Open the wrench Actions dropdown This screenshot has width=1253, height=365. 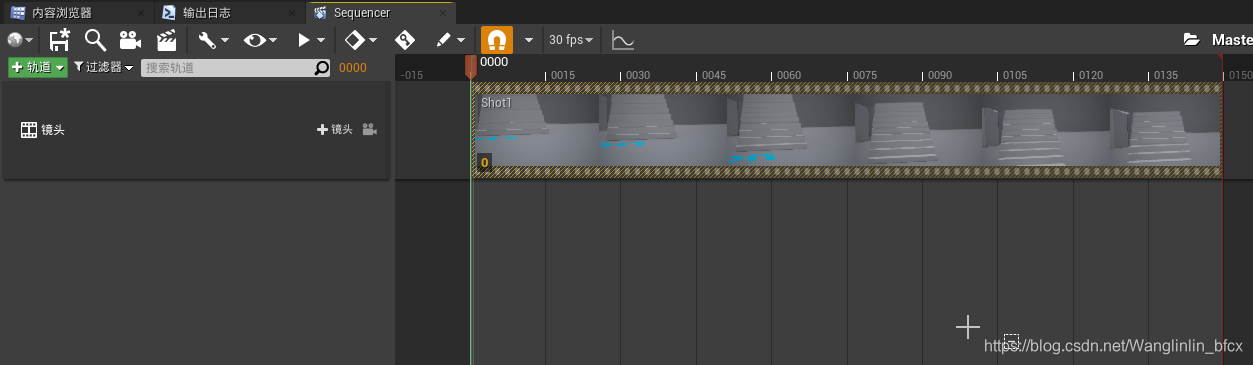coord(213,40)
